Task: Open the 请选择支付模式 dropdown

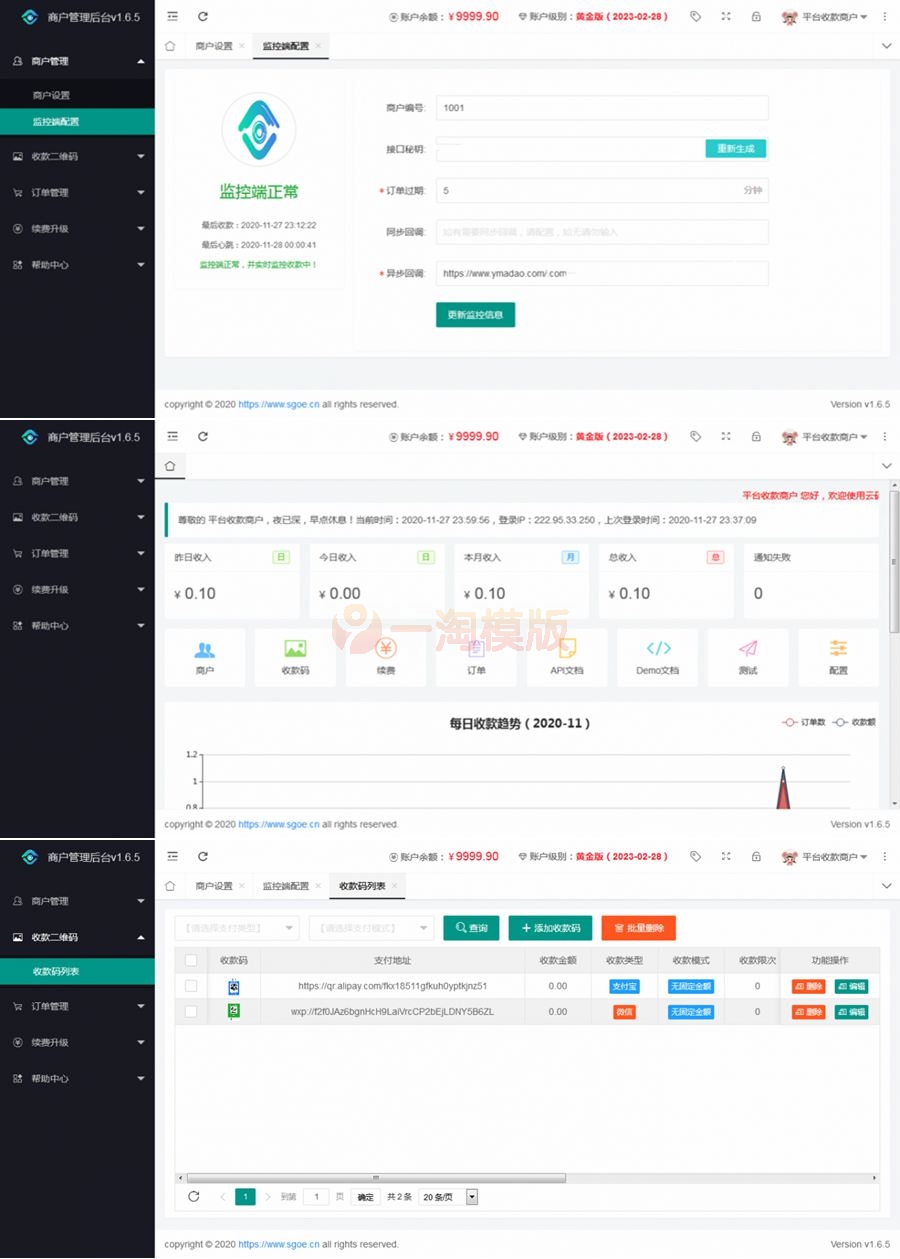Action: pos(371,928)
